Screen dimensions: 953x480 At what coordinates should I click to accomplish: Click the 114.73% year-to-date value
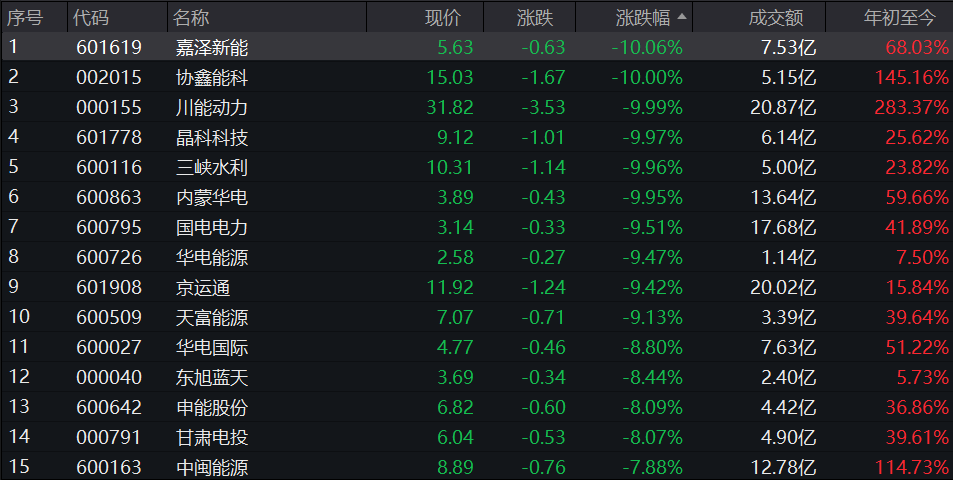[914, 467]
